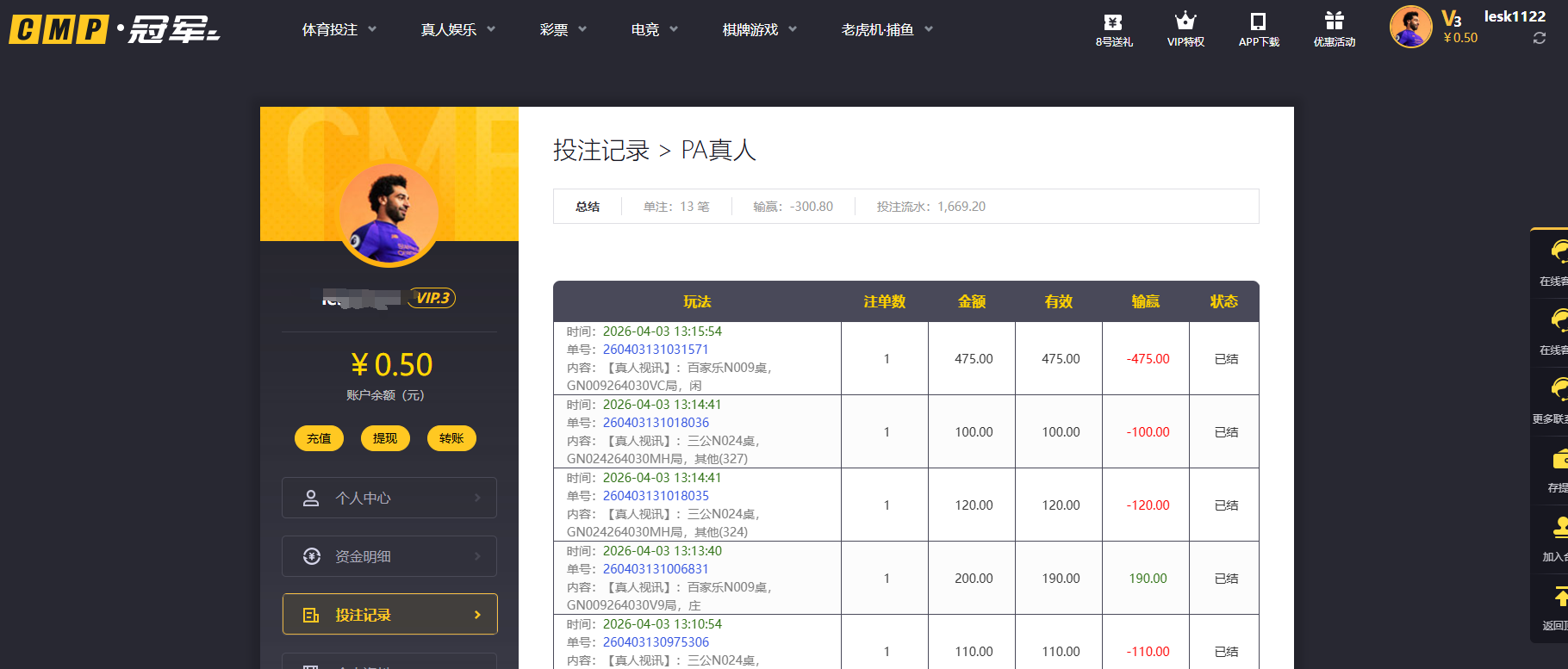Image resolution: width=1568 pixels, height=669 pixels.
Task: Open the 资金明细 menu item
Action: point(389,556)
